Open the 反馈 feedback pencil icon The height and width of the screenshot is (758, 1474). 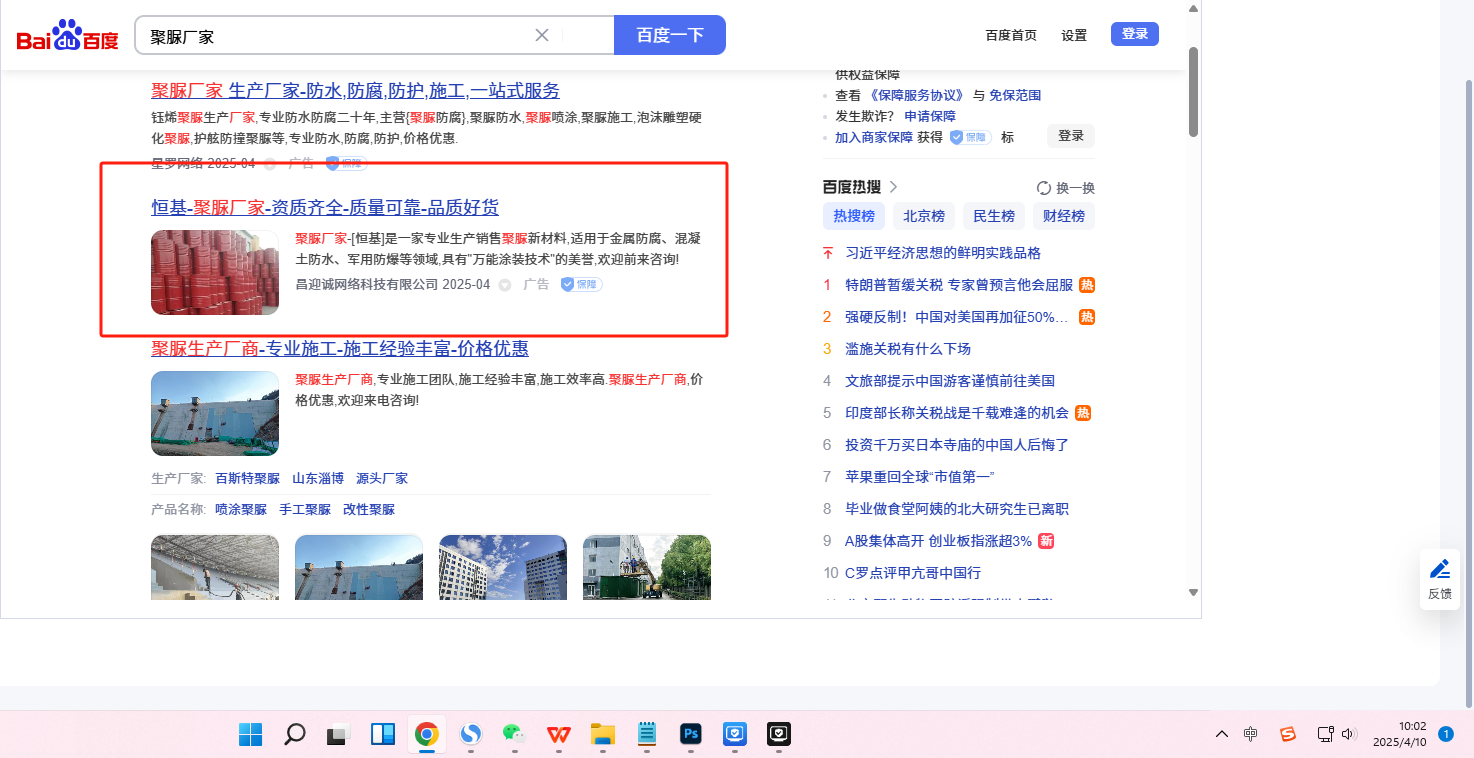(1439, 570)
